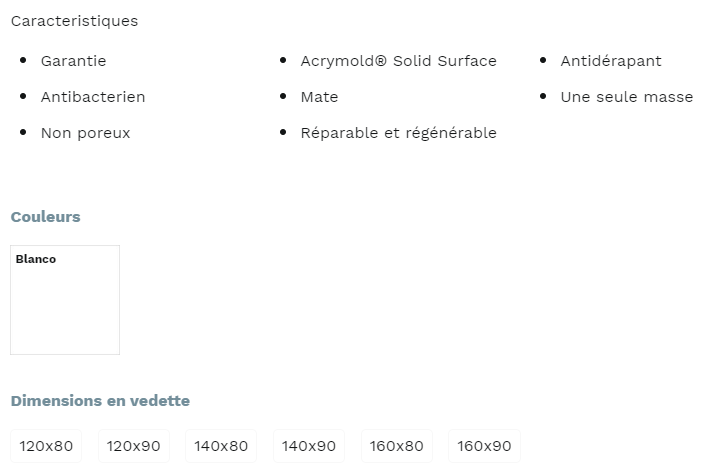Choose the 120x90 size button
The width and height of the screenshot is (709, 469).
pos(134,446)
